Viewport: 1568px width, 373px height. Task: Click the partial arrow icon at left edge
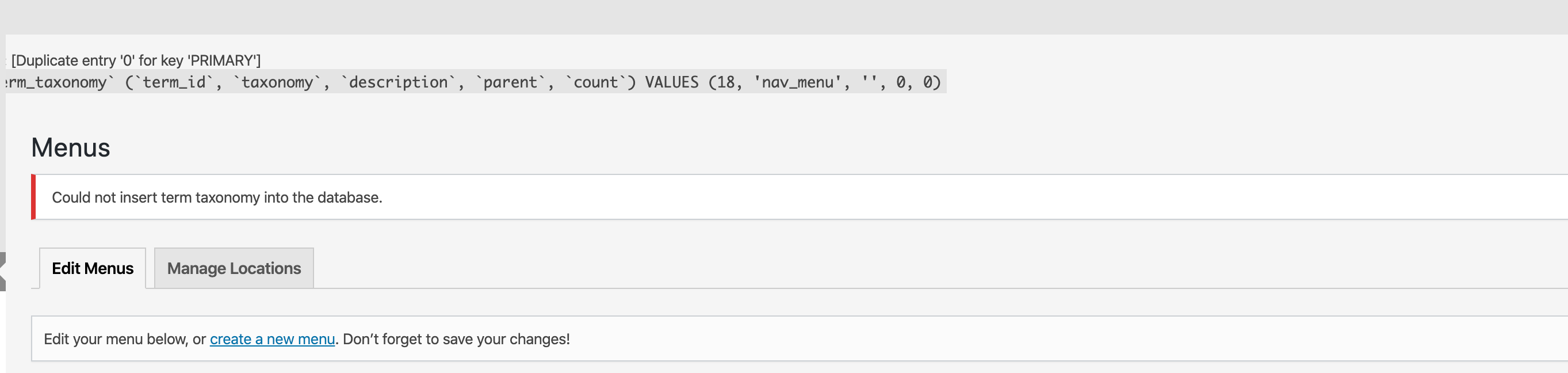coord(2,271)
